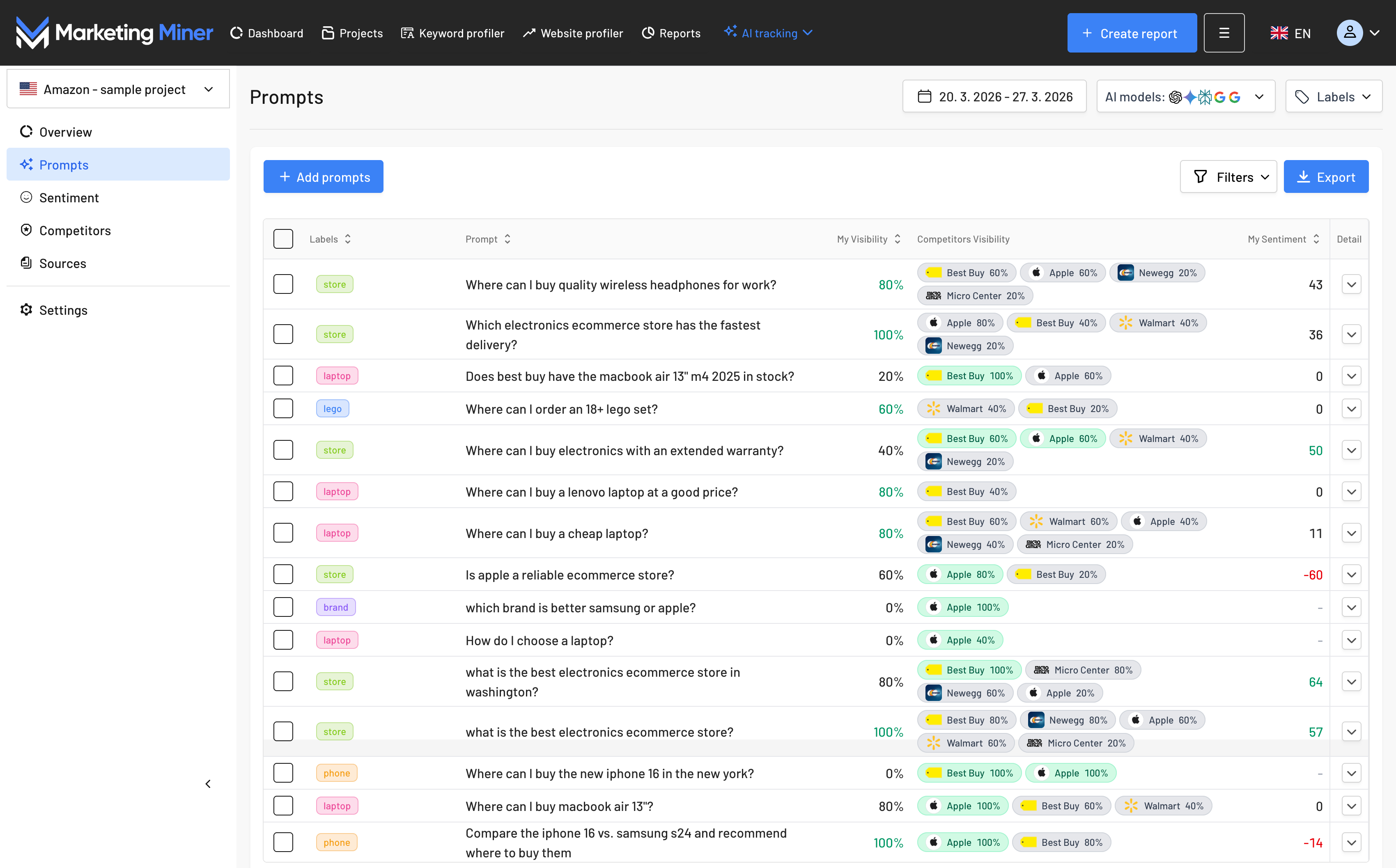1396x868 pixels.
Task: Click the purple brand label tag
Action: [x=335, y=607]
